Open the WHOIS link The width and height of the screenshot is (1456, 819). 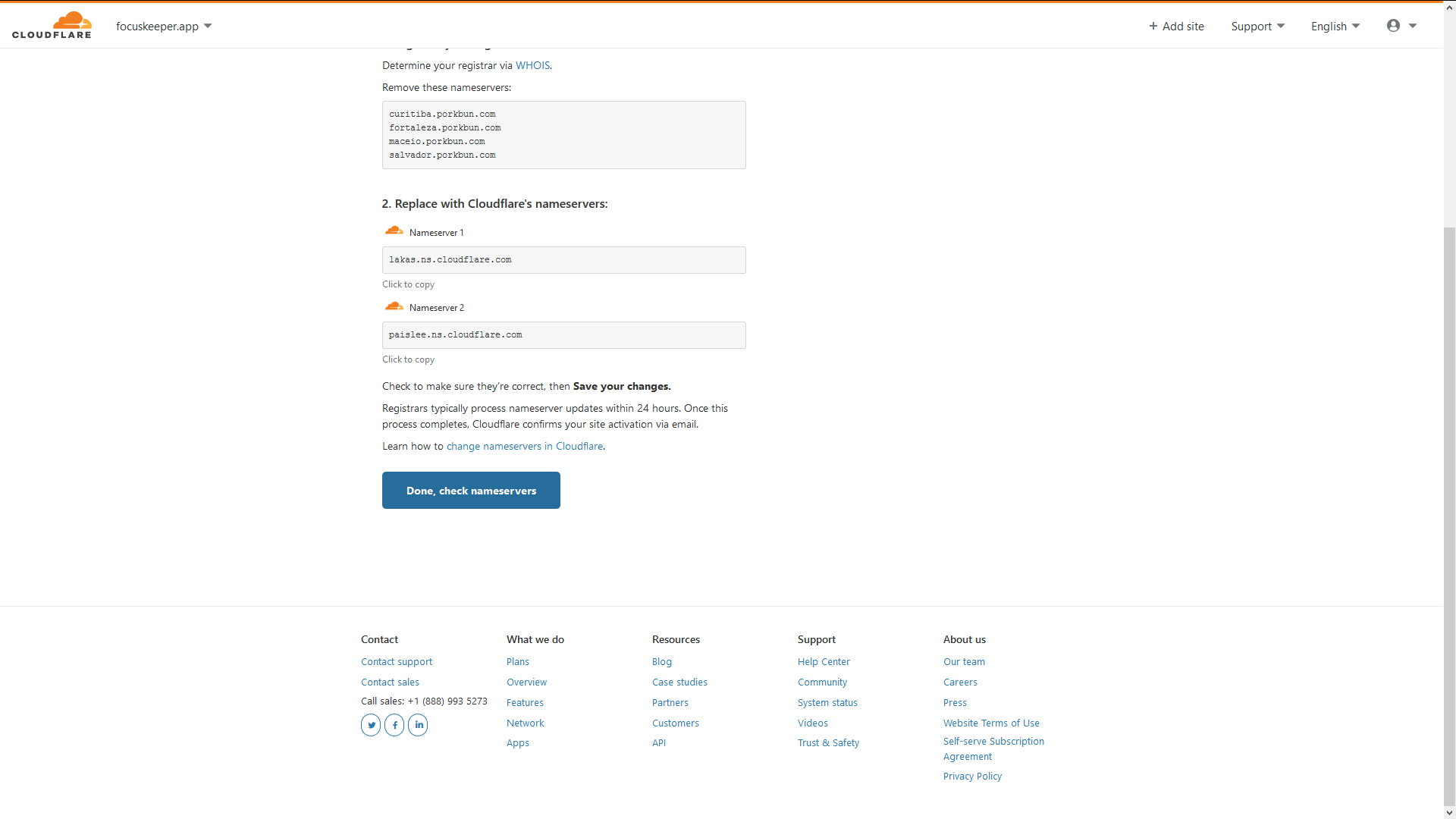point(532,65)
